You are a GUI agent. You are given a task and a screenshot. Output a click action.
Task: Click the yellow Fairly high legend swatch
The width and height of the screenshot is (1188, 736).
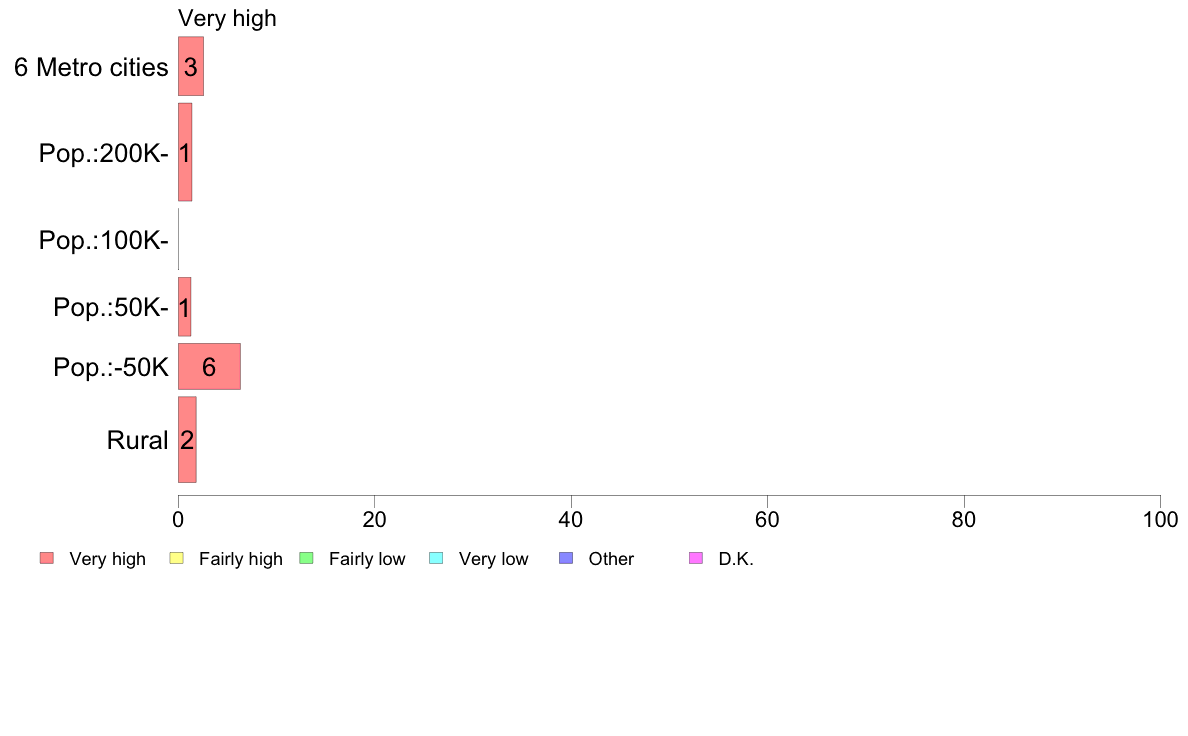coord(177,559)
